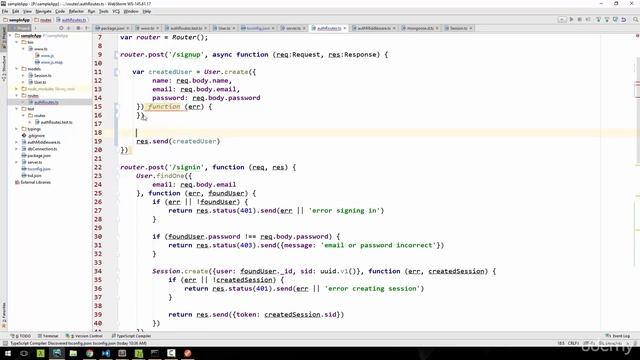Open the File menu
Image resolution: width=640 pixels, height=360 pixels.
[x=5, y=11]
